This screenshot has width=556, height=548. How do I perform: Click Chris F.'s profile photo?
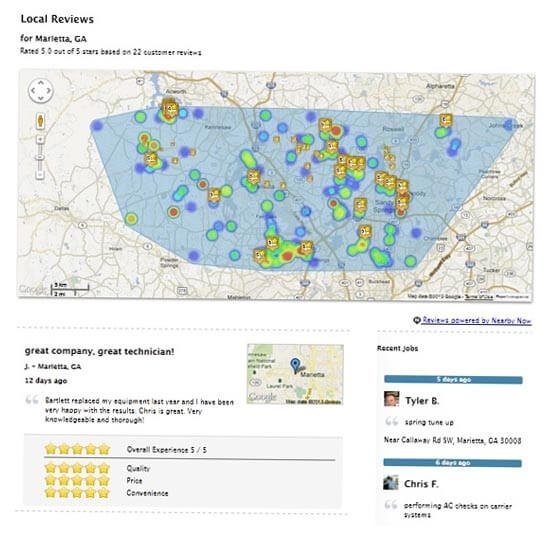391,482
